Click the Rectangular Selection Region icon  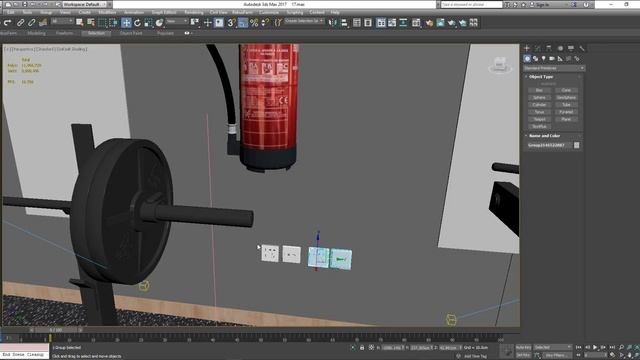tap(102, 22)
